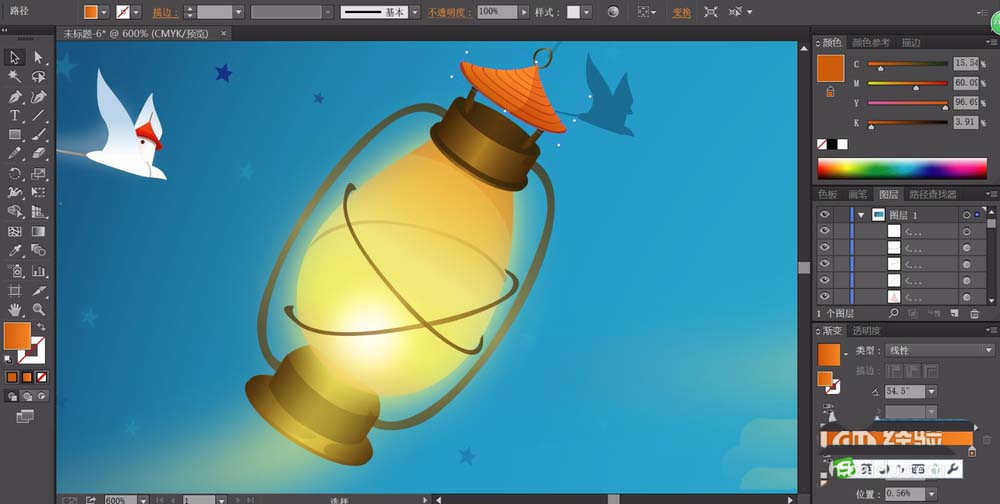The height and width of the screenshot is (504, 1000).
Task: Select the Free Transform tool
Action: pos(38,193)
